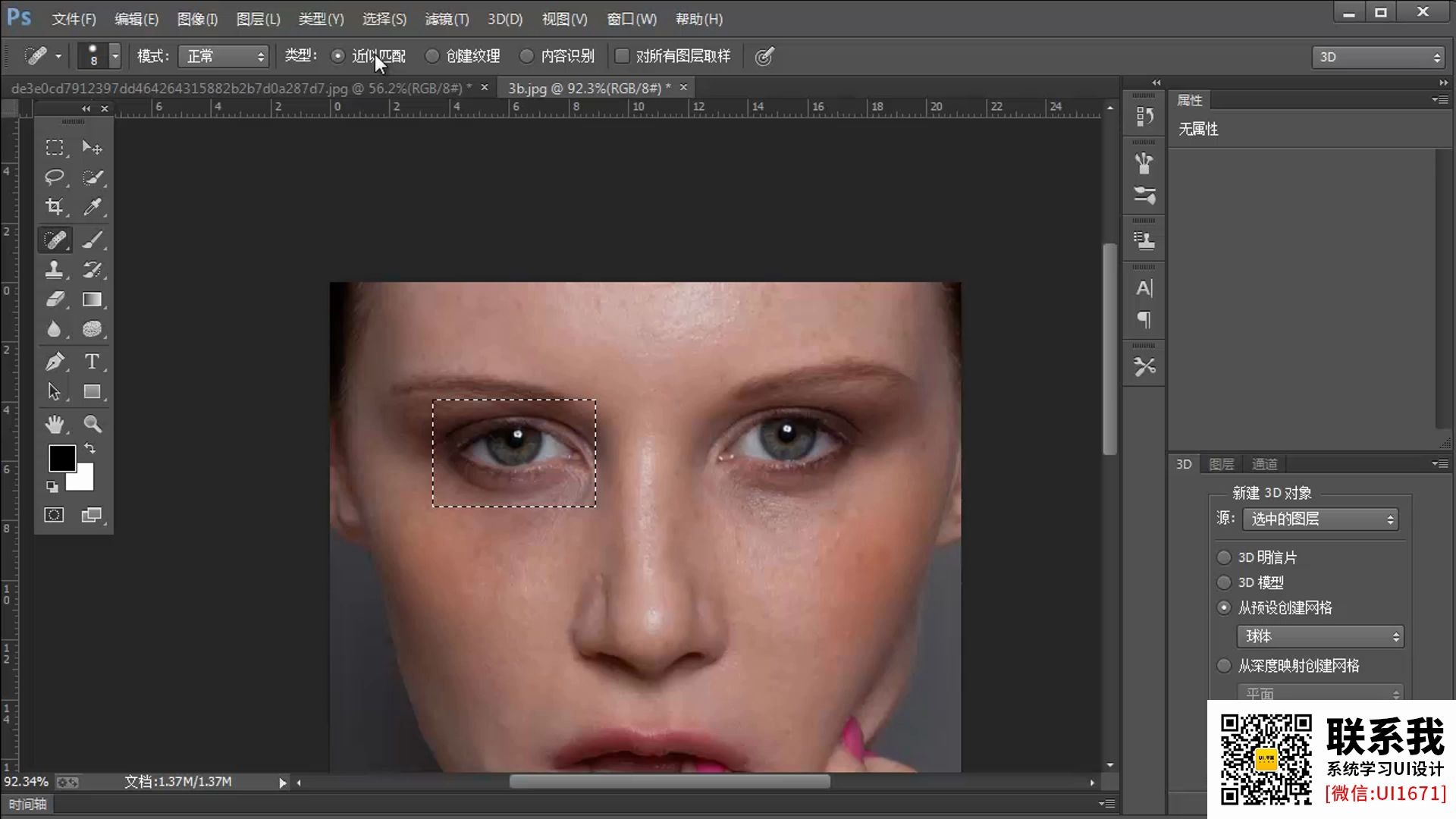The width and height of the screenshot is (1456, 819).
Task: Select the Gradient tool
Action: click(92, 300)
